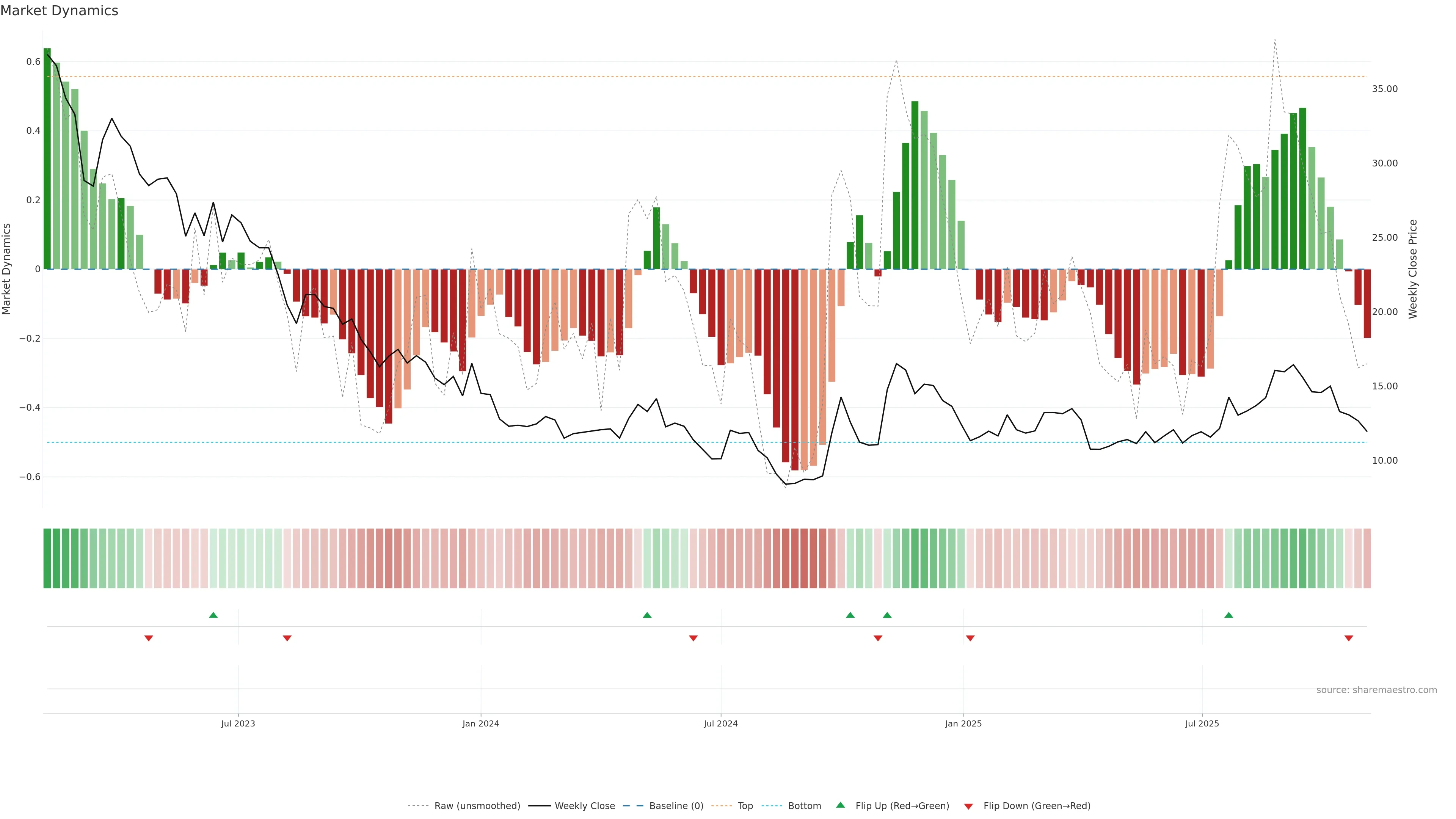This screenshot has height=819, width=1456.
Task: Click the first green flip-up triangle before Jul 2023
Action: [x=213, y=615]
